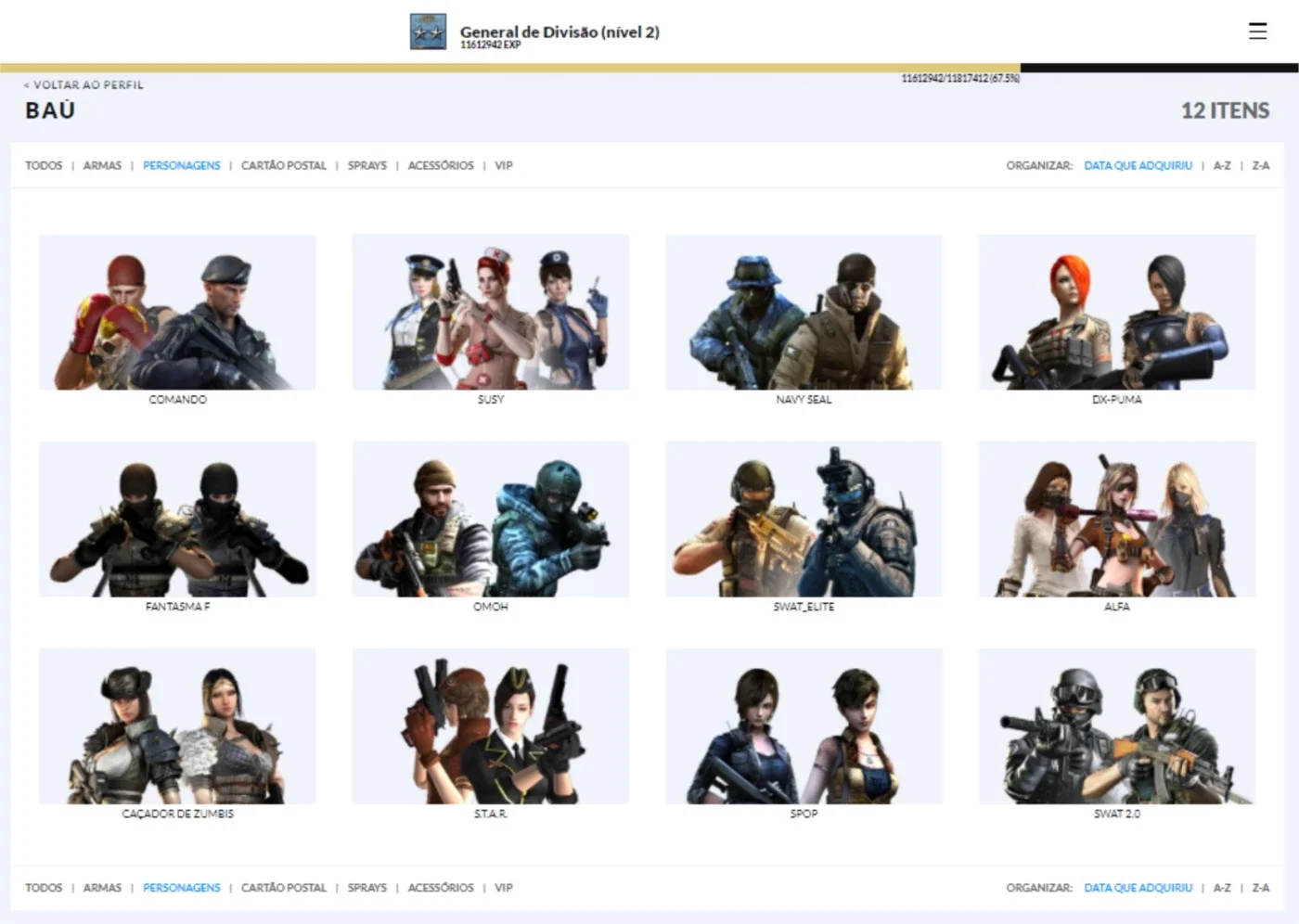1299x924 pixels.
Task: Open the NAVY SEAL character thumbnail
Action: click(x=804, y=312)
